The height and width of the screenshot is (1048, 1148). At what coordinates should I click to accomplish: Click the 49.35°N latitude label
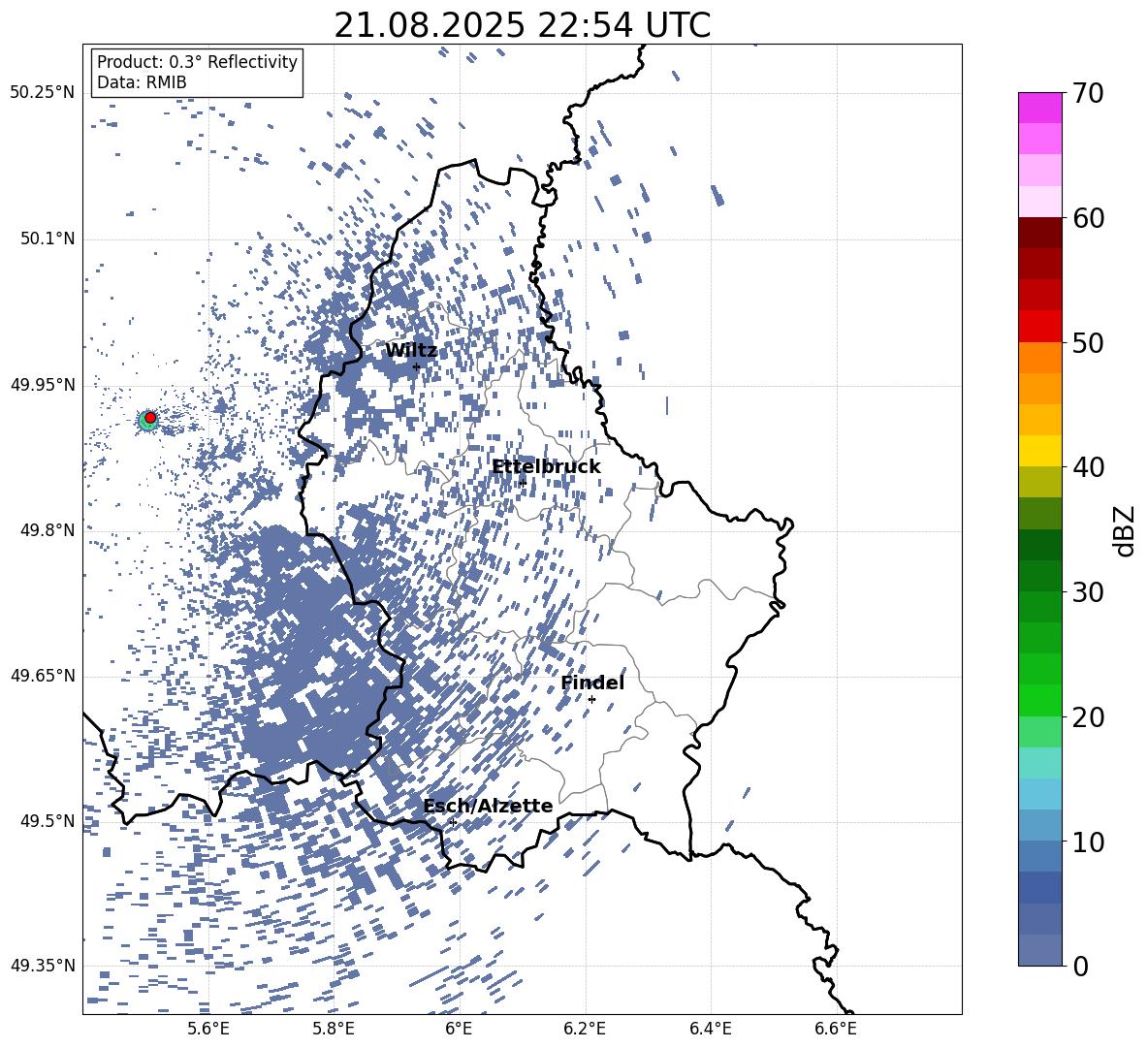coord(43,966)
